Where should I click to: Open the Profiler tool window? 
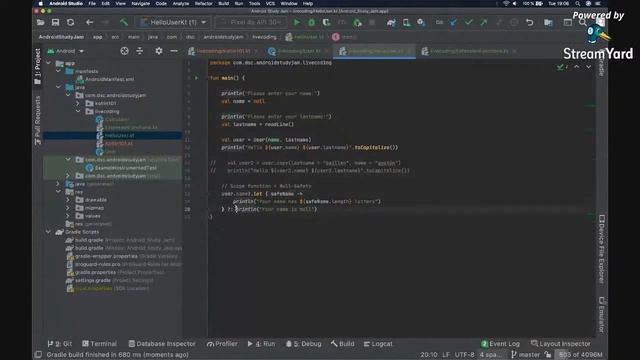coord(222,344)
